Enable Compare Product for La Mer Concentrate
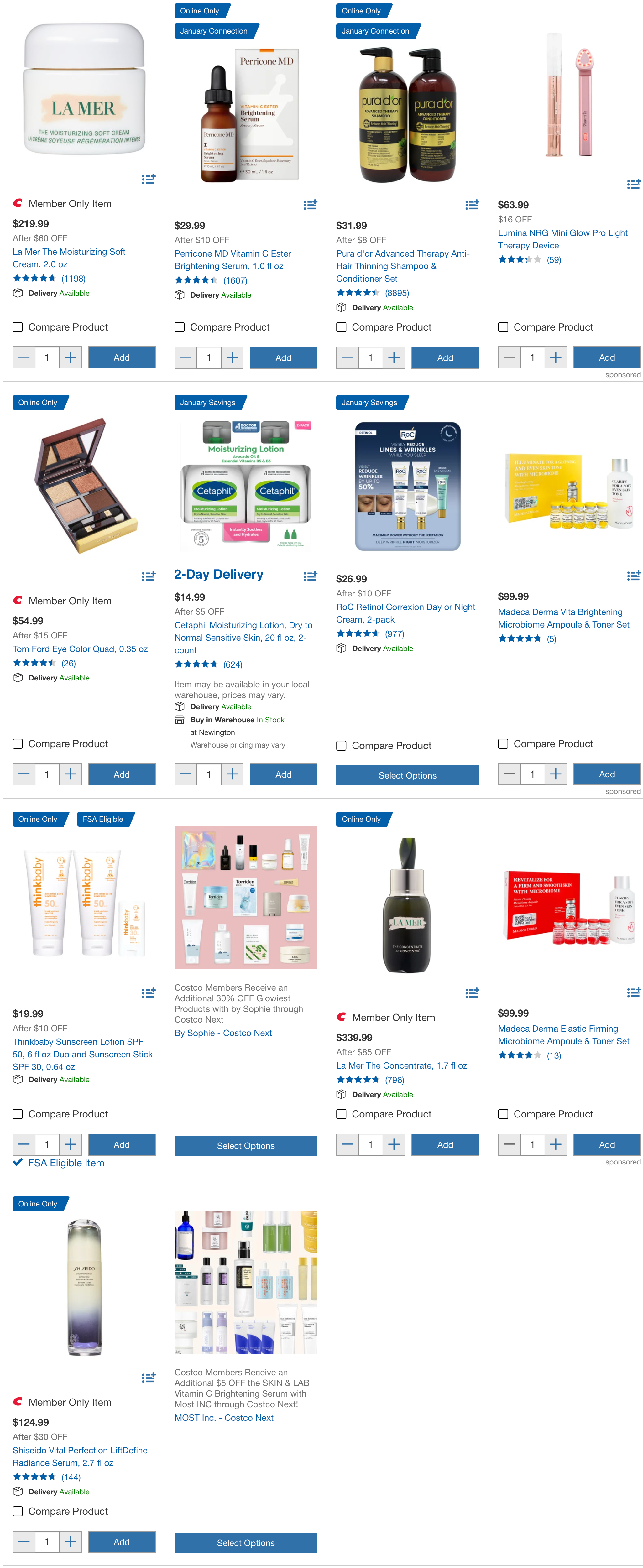Viewport: 643px width, 1568px height. 342,1114
